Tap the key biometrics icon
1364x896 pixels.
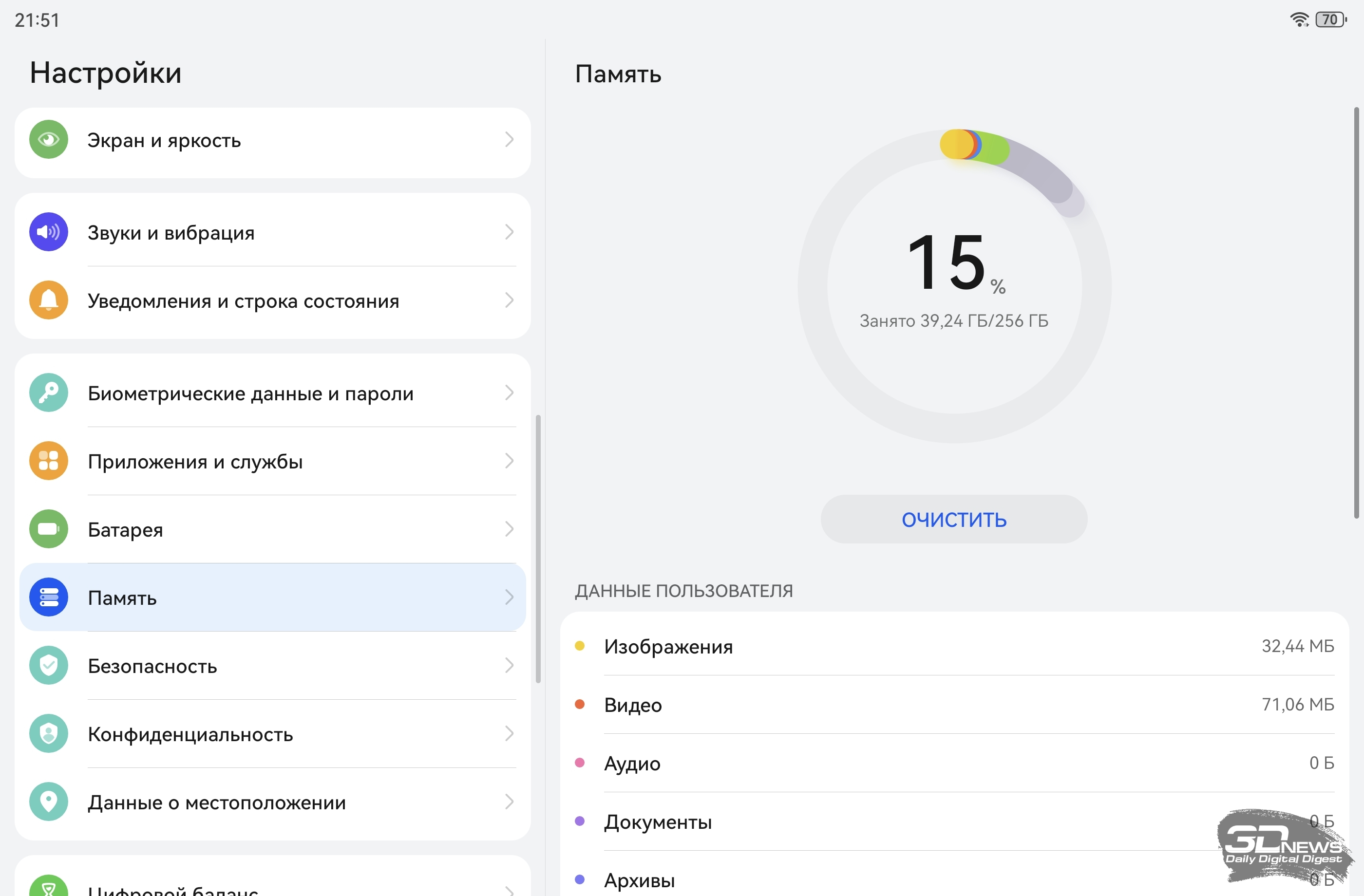(49, 393)
